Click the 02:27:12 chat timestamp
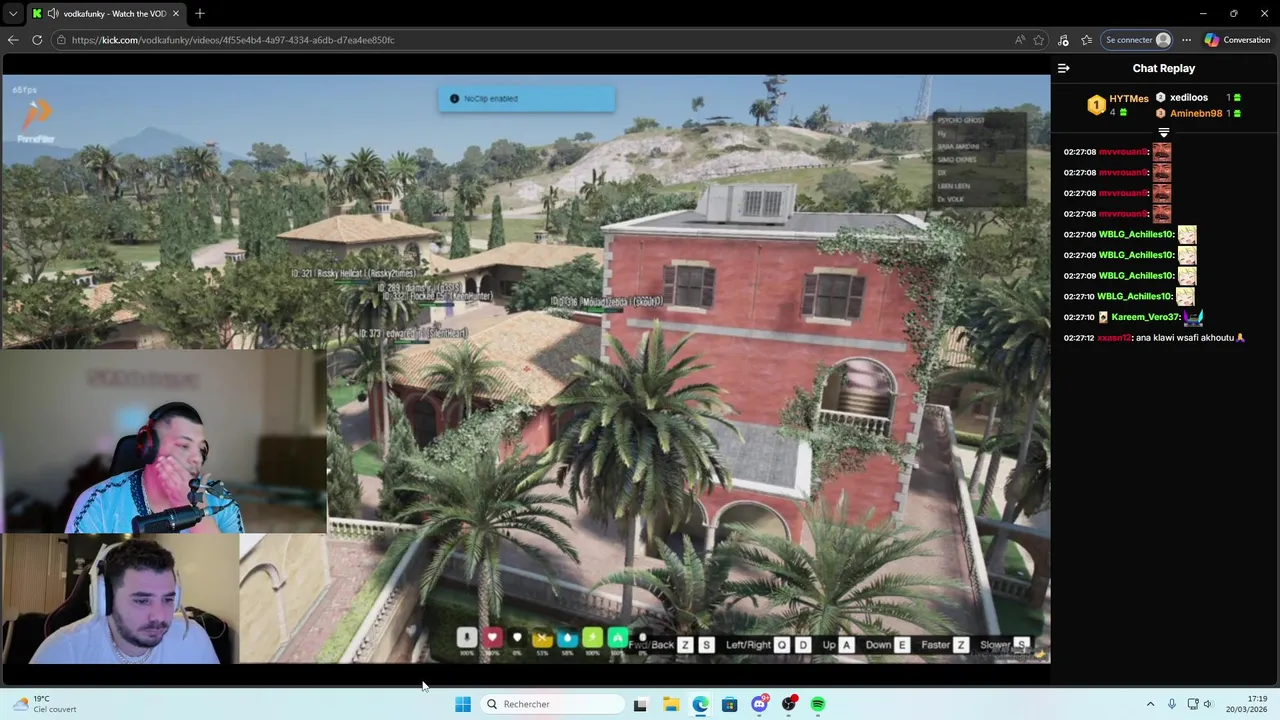Image resolution: width=1280 pixels, height=720 pixels. pos(1079,338)
